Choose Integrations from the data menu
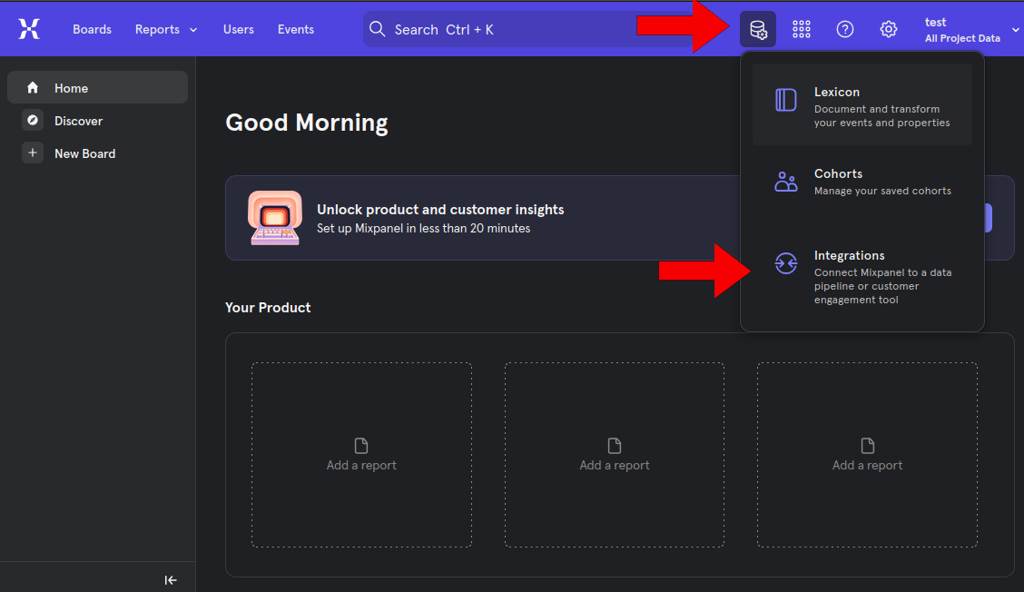The height and width of the screenshot is (592, 1024). click(x=862, y=277)
